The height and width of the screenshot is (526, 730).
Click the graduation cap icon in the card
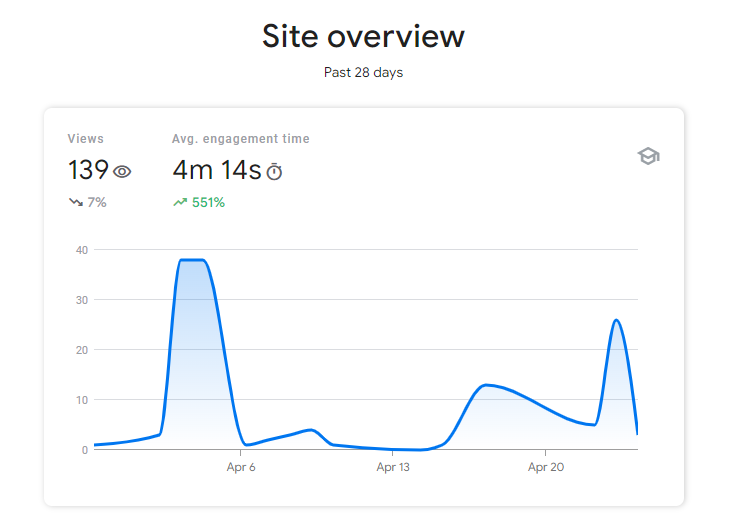click(x=649, y=157)
